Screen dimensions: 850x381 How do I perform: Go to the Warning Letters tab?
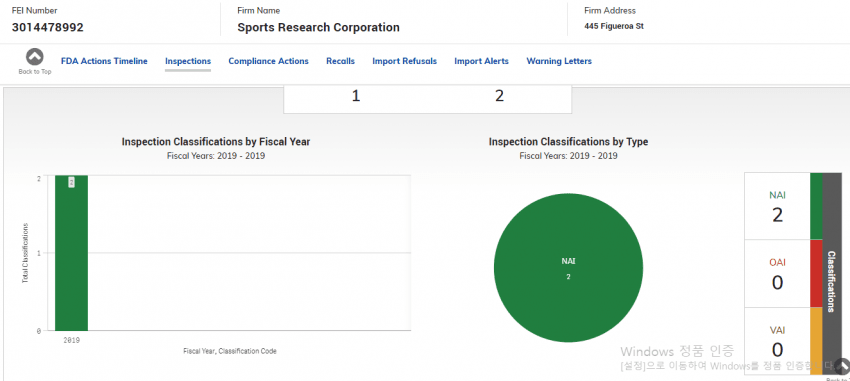pos(559,61)
